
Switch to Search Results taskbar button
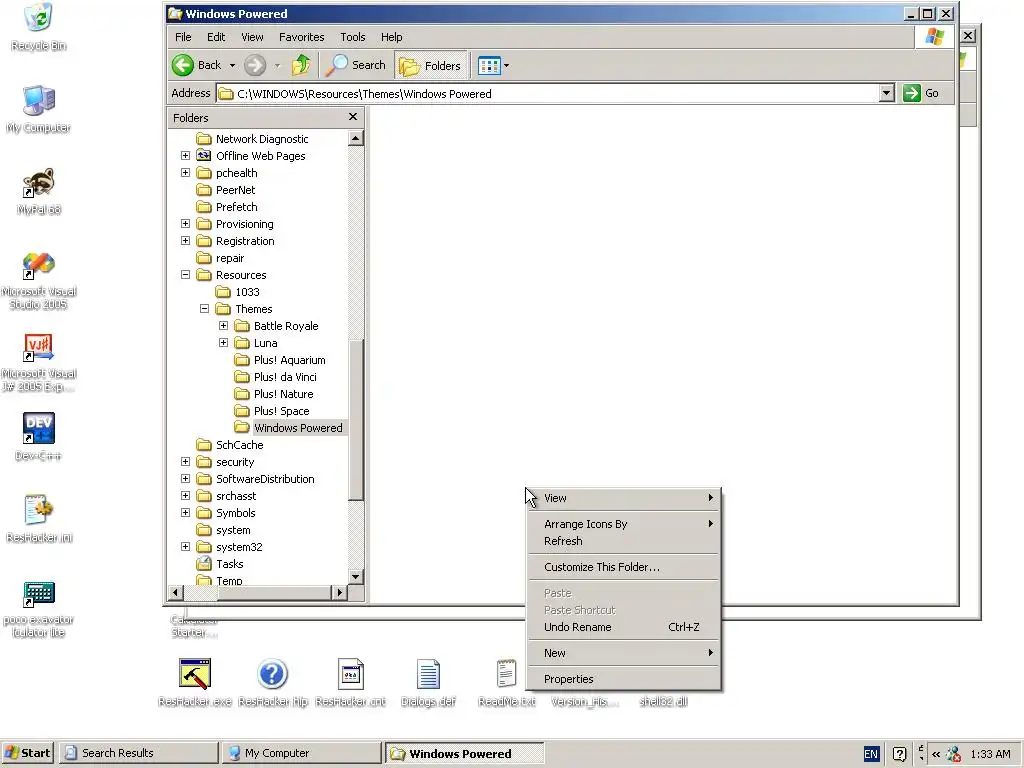pos(138,753)
